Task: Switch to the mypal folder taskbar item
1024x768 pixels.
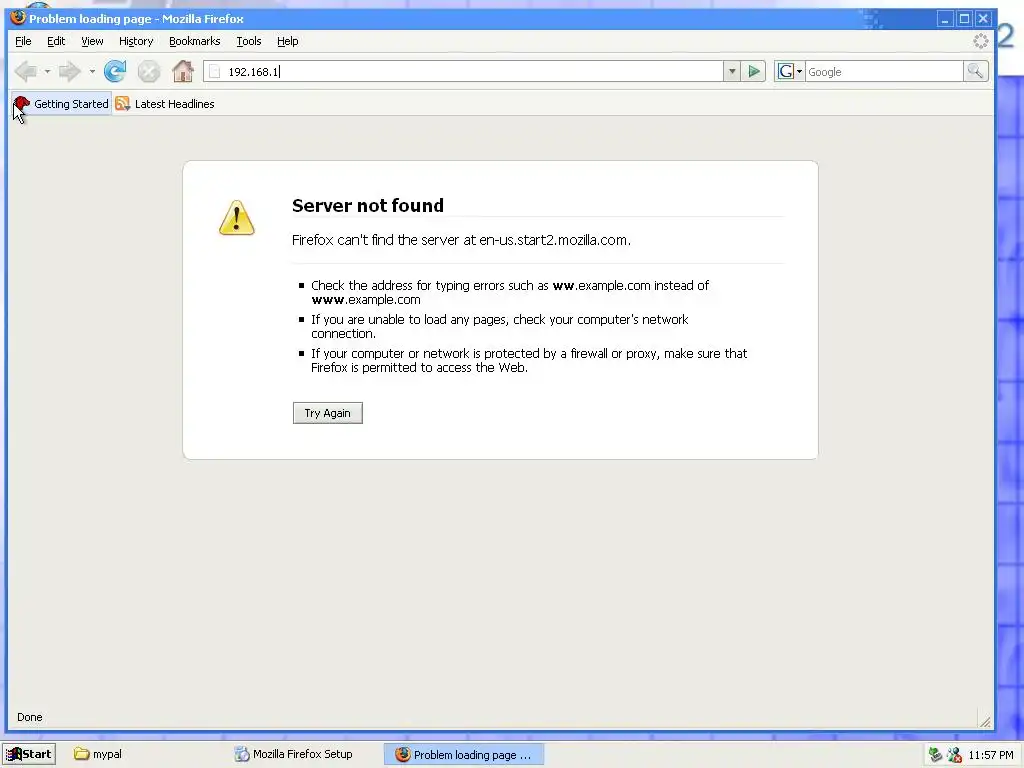Action: click(x=98, y=754)
